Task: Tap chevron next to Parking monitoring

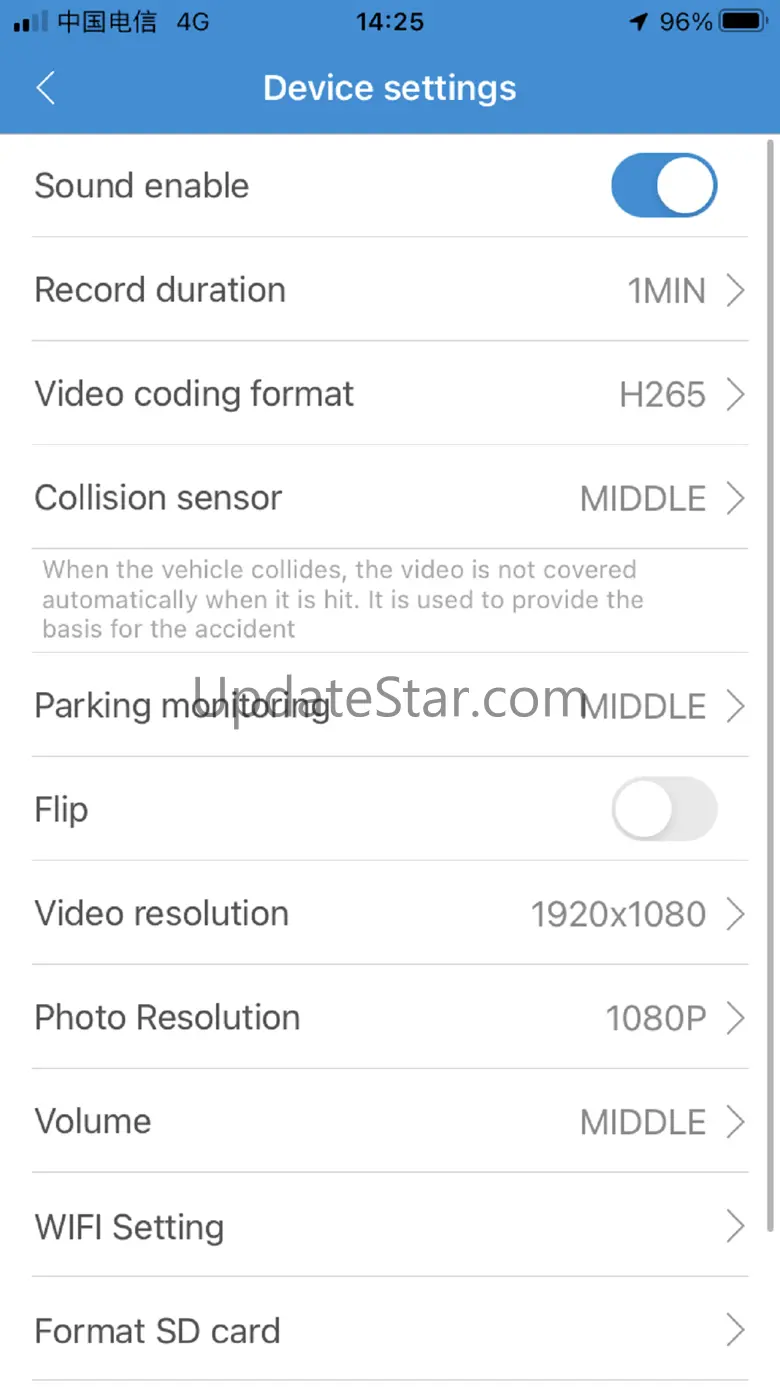Action: 736,707
